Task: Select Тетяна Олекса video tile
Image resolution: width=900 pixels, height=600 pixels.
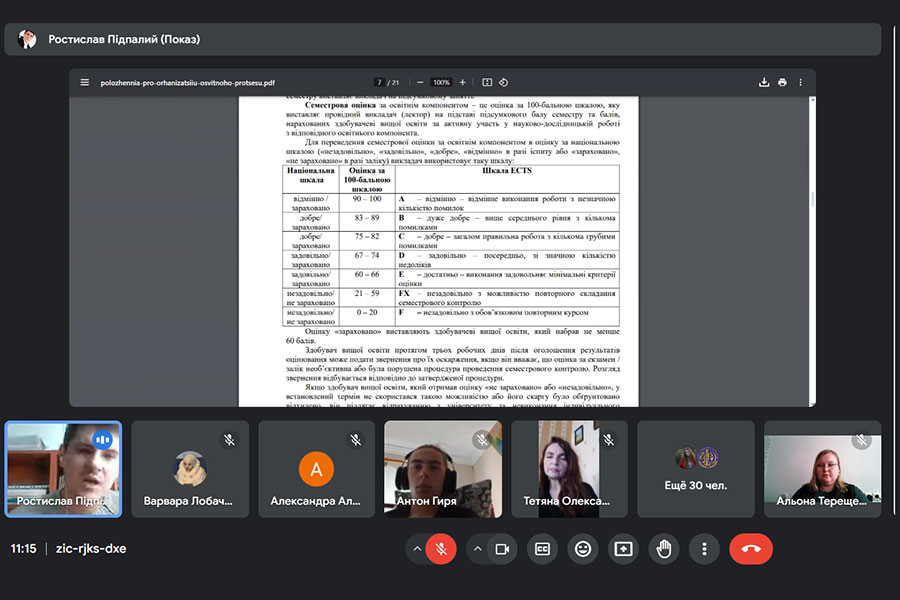Action: click(x=569, y=469)
